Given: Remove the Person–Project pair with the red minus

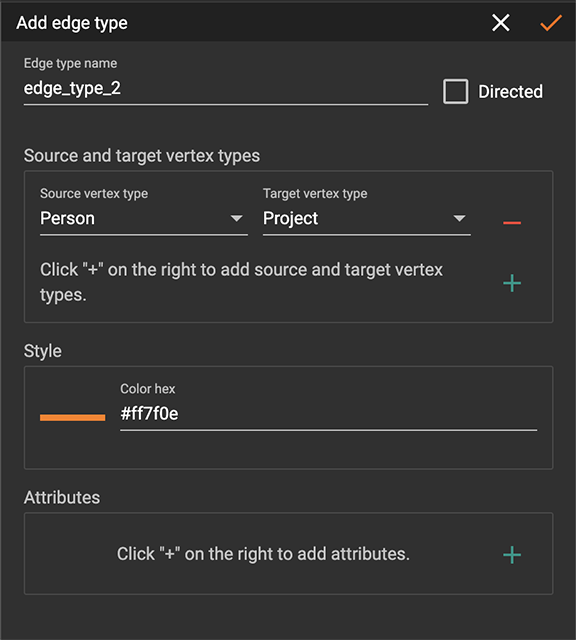Looking at the screenshot, I should click(512, 222).
